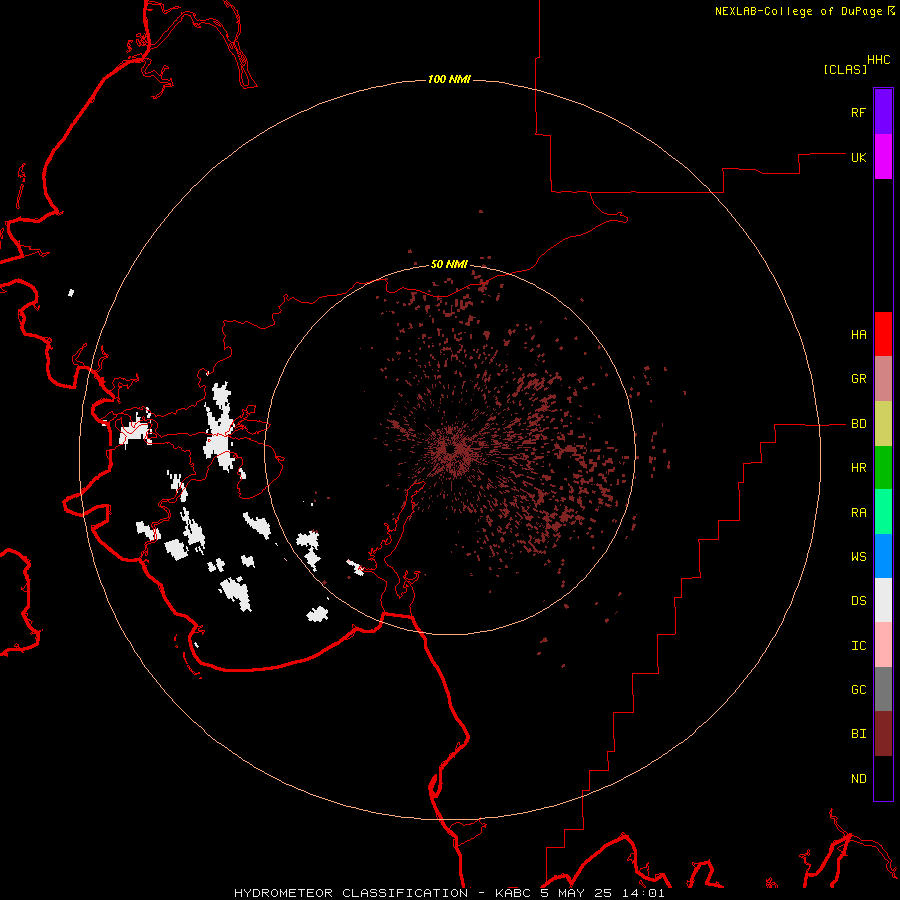Click the RF legend label
The image size is (900, 900).
pyautogui.click(x=858, y=112)
